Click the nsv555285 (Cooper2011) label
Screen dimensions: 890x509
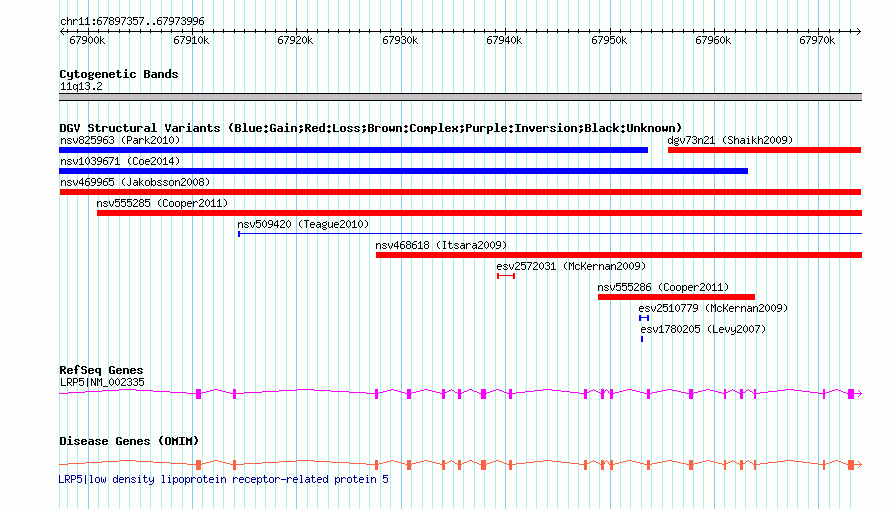coord(162,203)
